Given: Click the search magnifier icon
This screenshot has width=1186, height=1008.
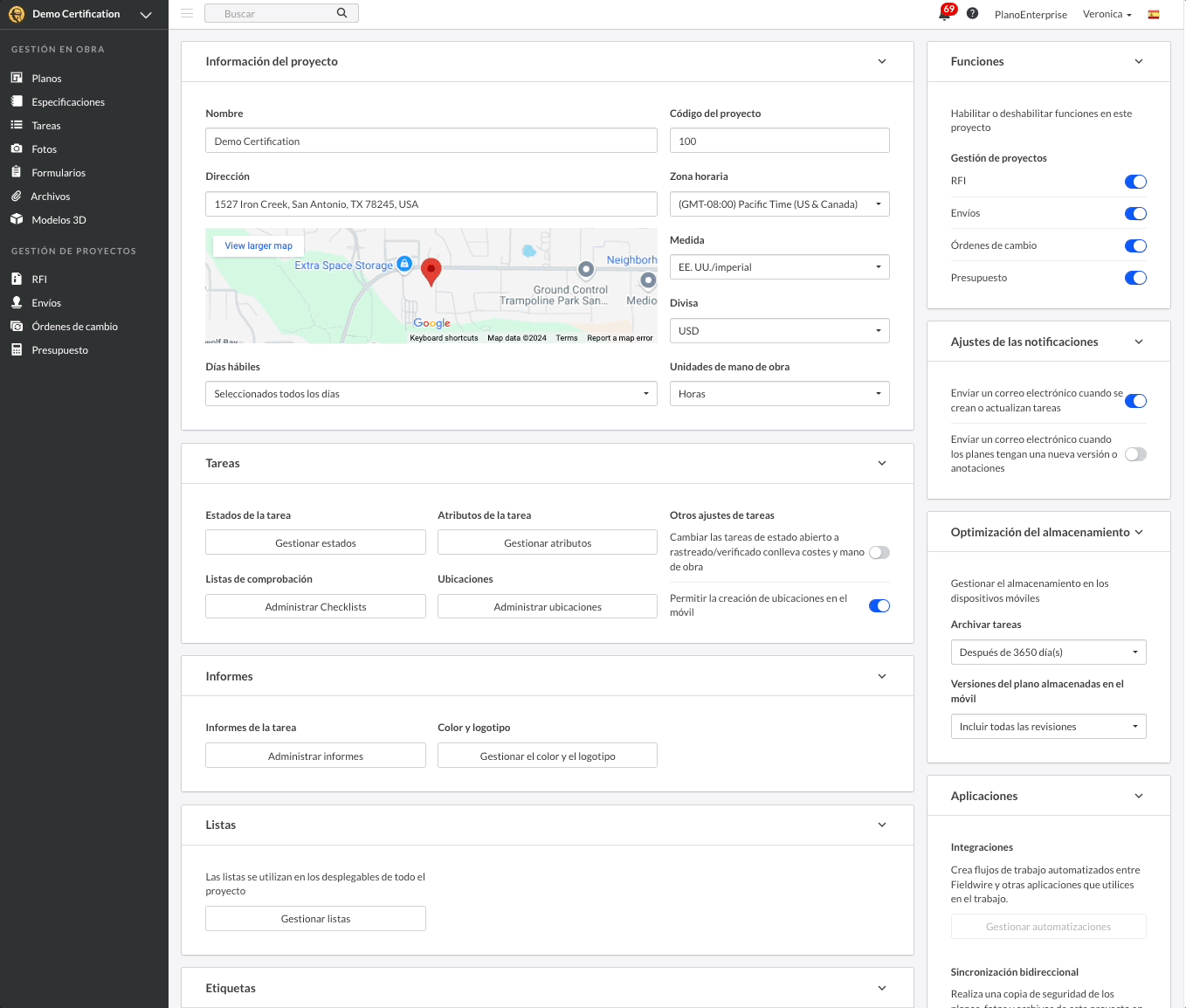Looking at the screenshot, I should point(341,13).
